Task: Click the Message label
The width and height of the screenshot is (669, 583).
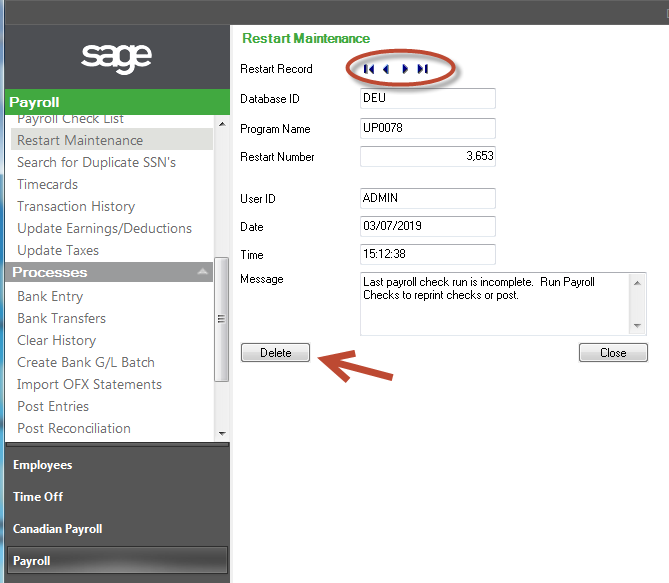Action: pos(262,279)
